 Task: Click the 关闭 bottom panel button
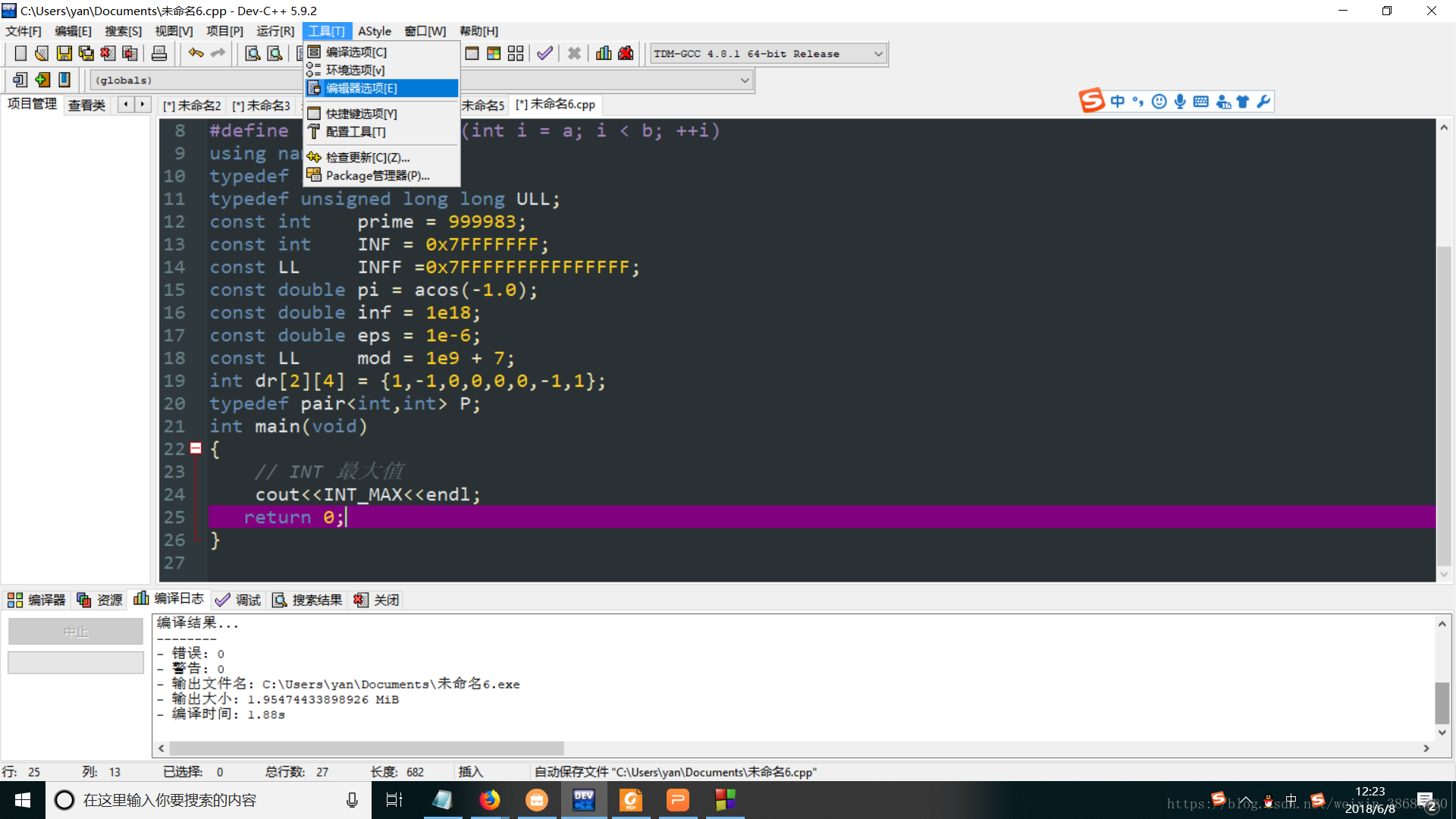tap(376, 600)
